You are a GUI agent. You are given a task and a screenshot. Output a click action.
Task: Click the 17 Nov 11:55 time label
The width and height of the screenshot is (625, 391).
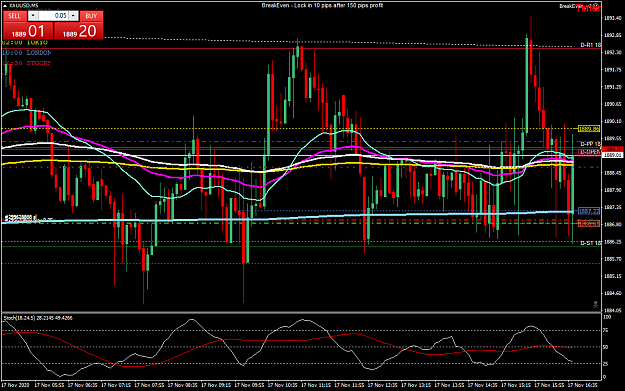coord(349,385)
